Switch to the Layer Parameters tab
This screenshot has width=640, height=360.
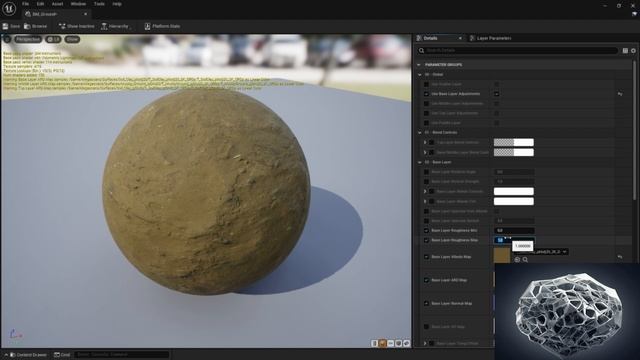pyautogui.click(x=490, y=38)
